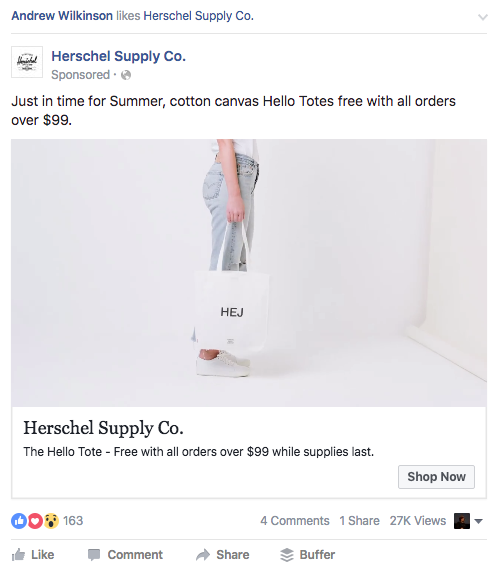Open the Andrew Wilkinson profile link
This screenshot has width=498, height=569.
point(62,16)
